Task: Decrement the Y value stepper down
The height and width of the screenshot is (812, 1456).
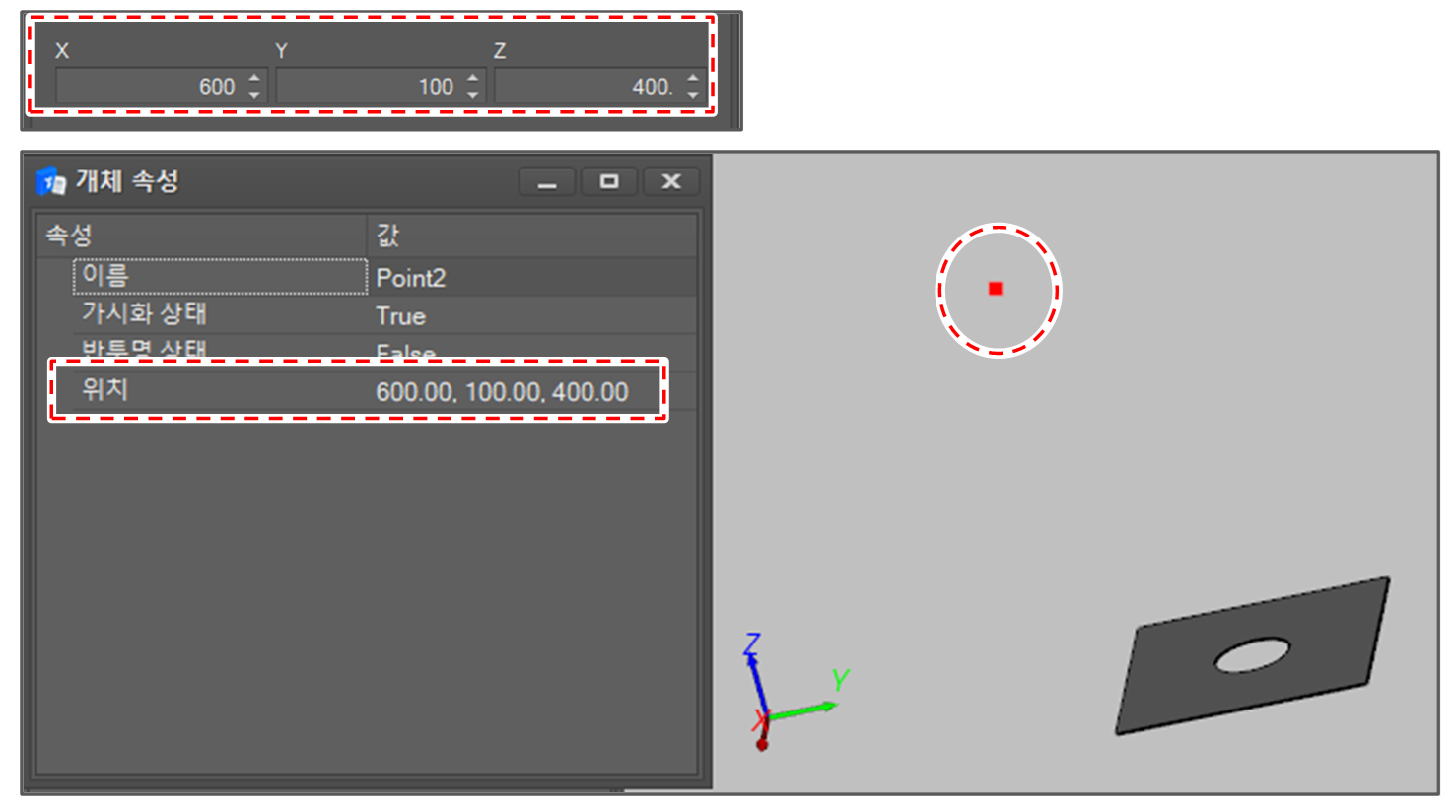Action: 473,95
